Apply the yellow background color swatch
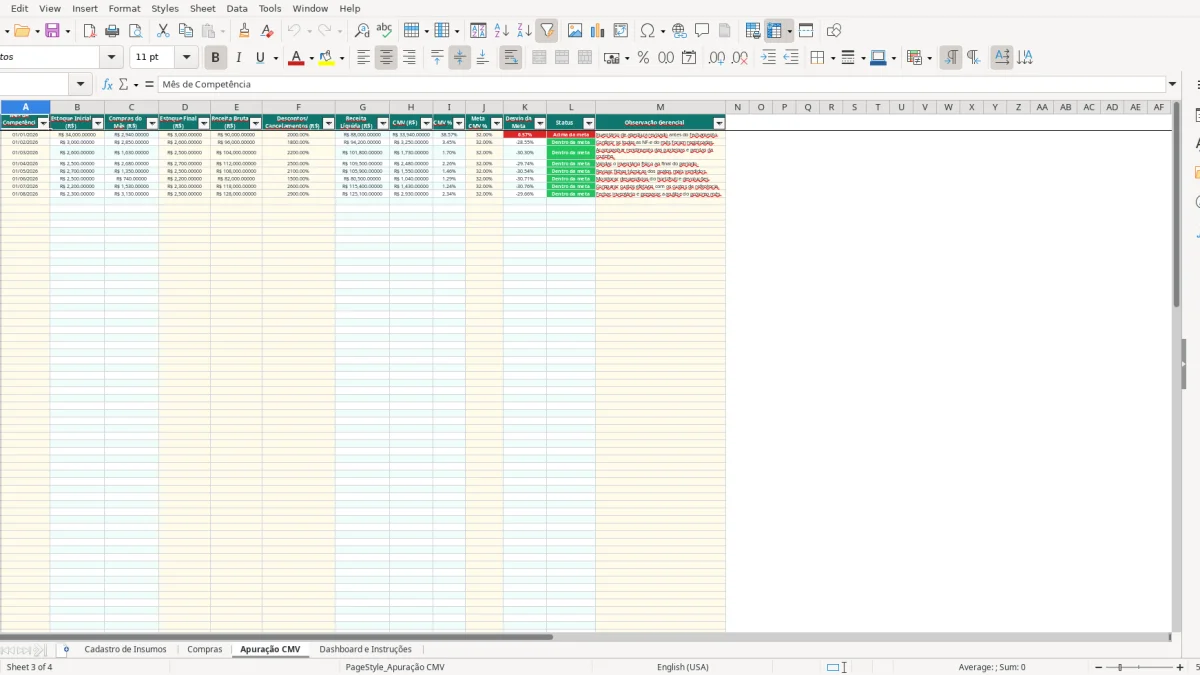The height and width of the screenshot is (675, 1200). (x=326, y=58)
